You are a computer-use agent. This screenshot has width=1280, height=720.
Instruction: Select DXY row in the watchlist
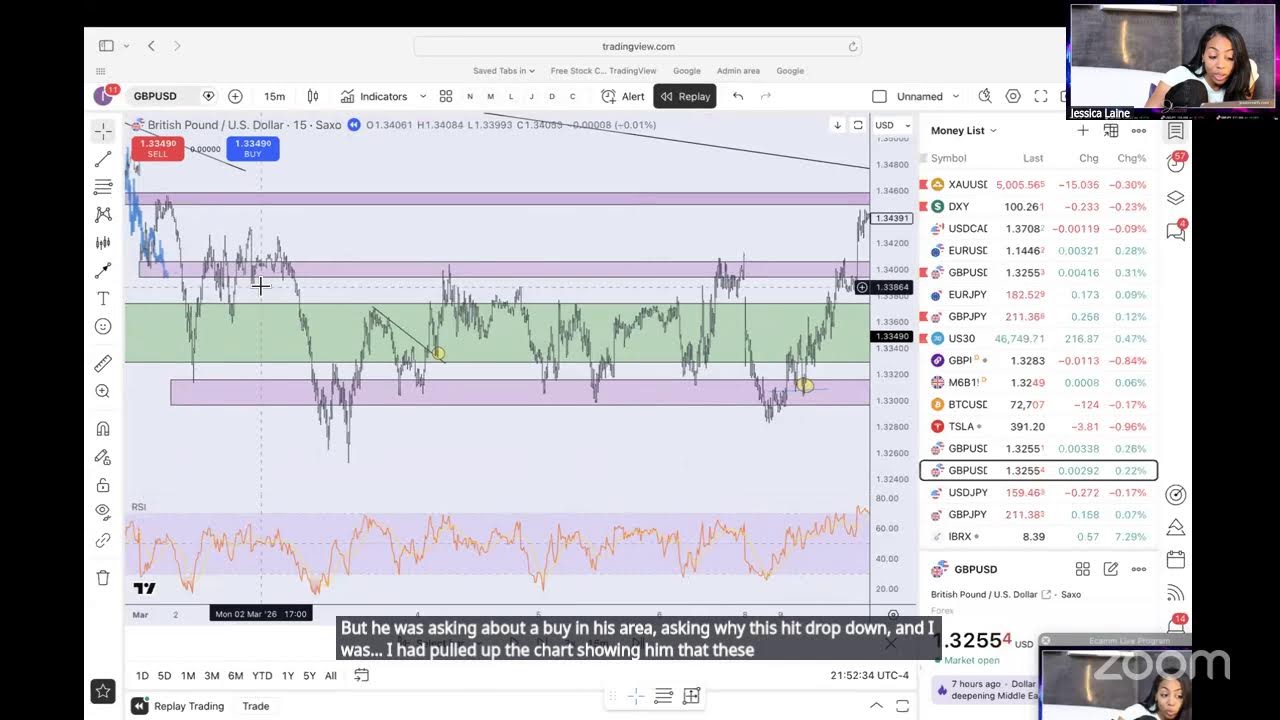(x=1038, y=206)
